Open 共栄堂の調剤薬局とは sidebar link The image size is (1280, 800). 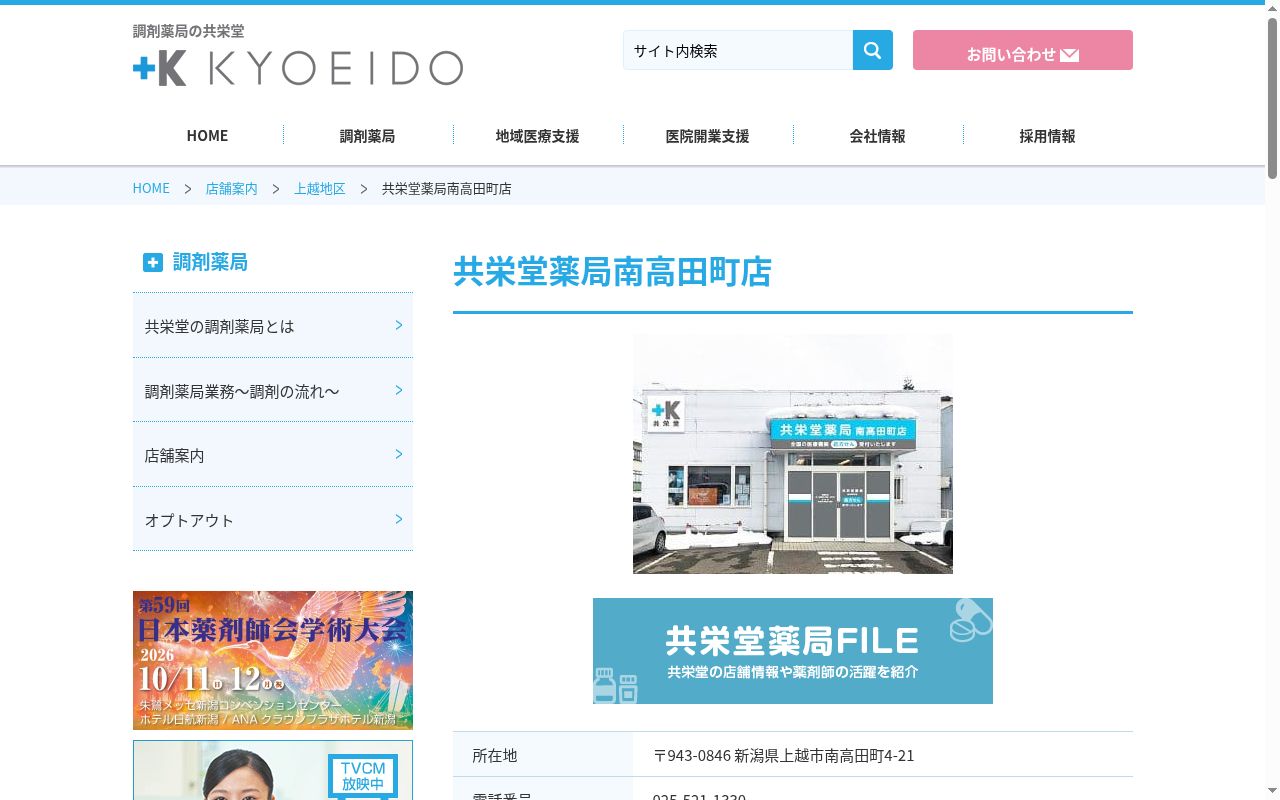pyautogui.click(x=273, y=326)
